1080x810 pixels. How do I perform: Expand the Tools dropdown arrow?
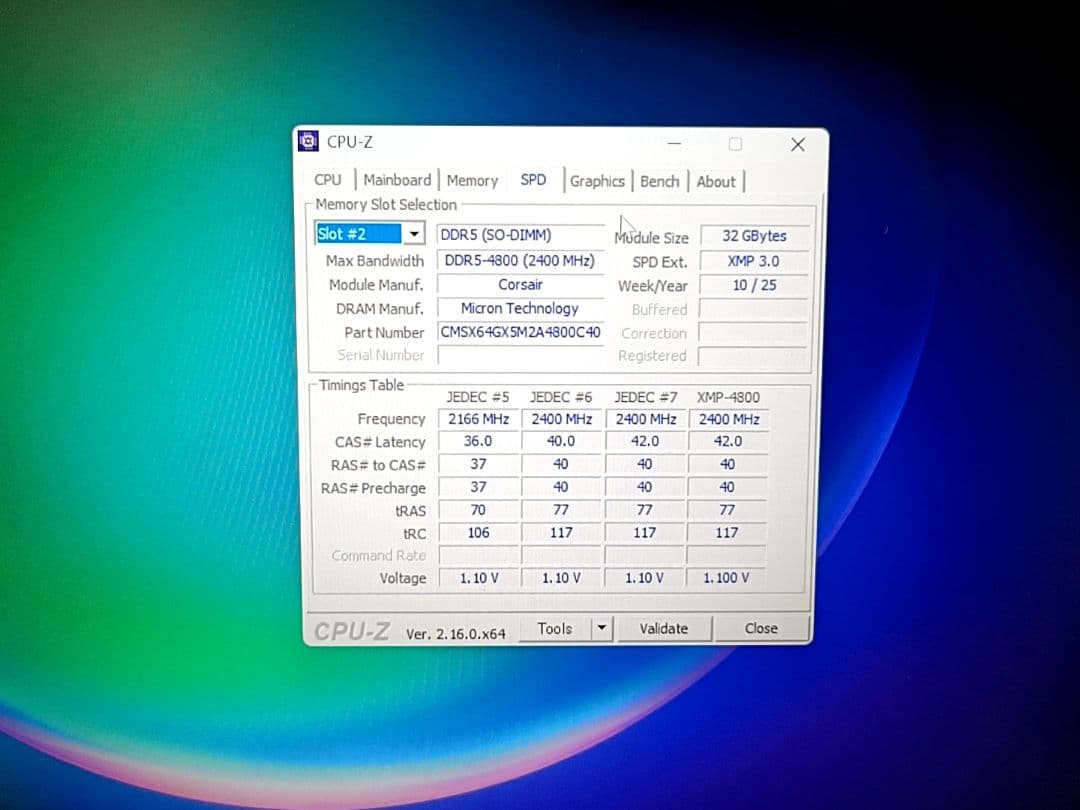tap(601, 628)
